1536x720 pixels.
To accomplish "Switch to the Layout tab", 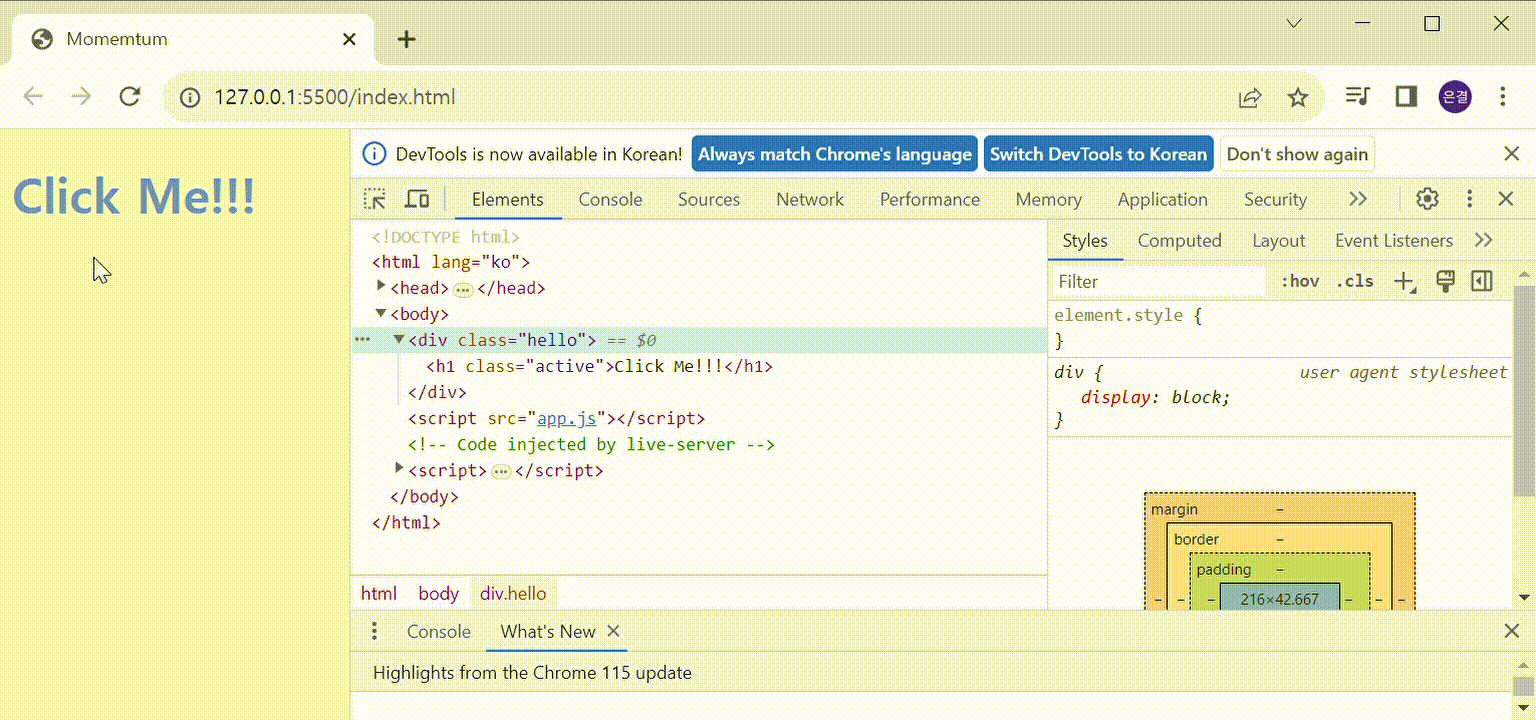I will pyautogui.click(x=1279, y=240).
